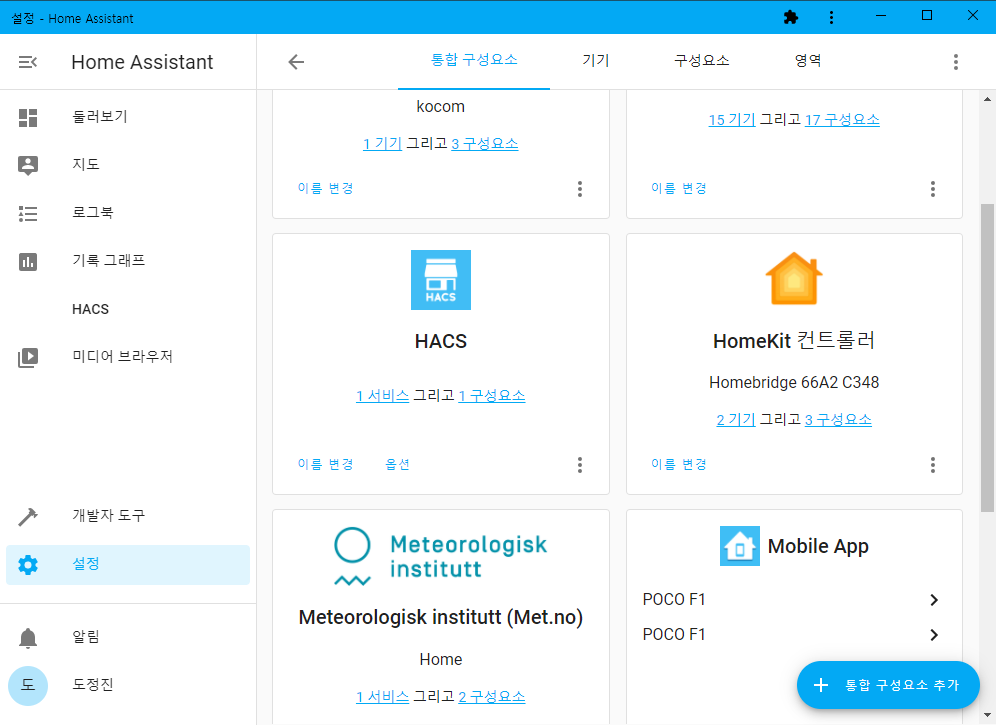Expand the first POCO F1 entry chevron
Screen dimensions: 996x725
[934, 600]
